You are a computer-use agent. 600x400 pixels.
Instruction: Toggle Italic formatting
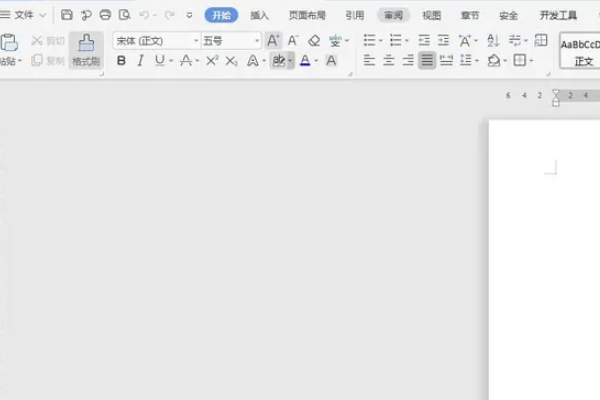click(140, 60)
